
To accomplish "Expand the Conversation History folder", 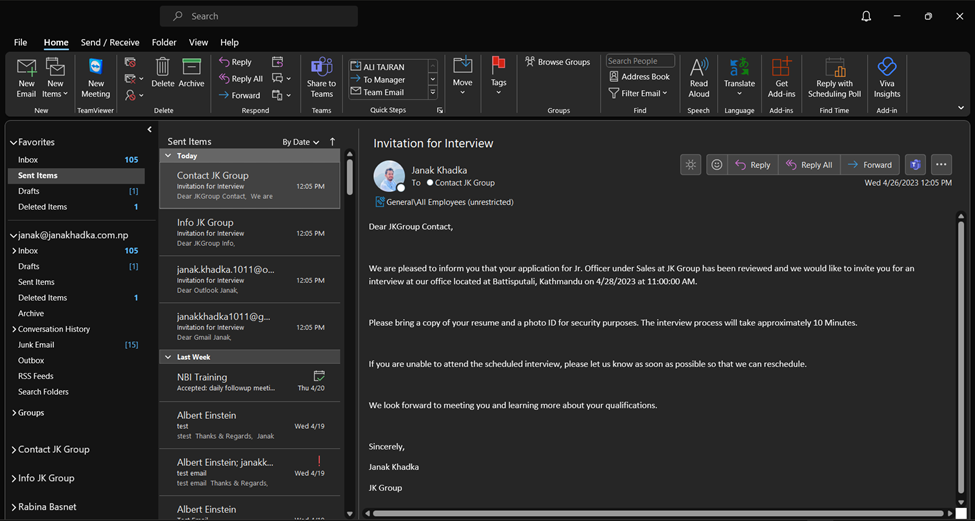I will [x=14, y=329].
